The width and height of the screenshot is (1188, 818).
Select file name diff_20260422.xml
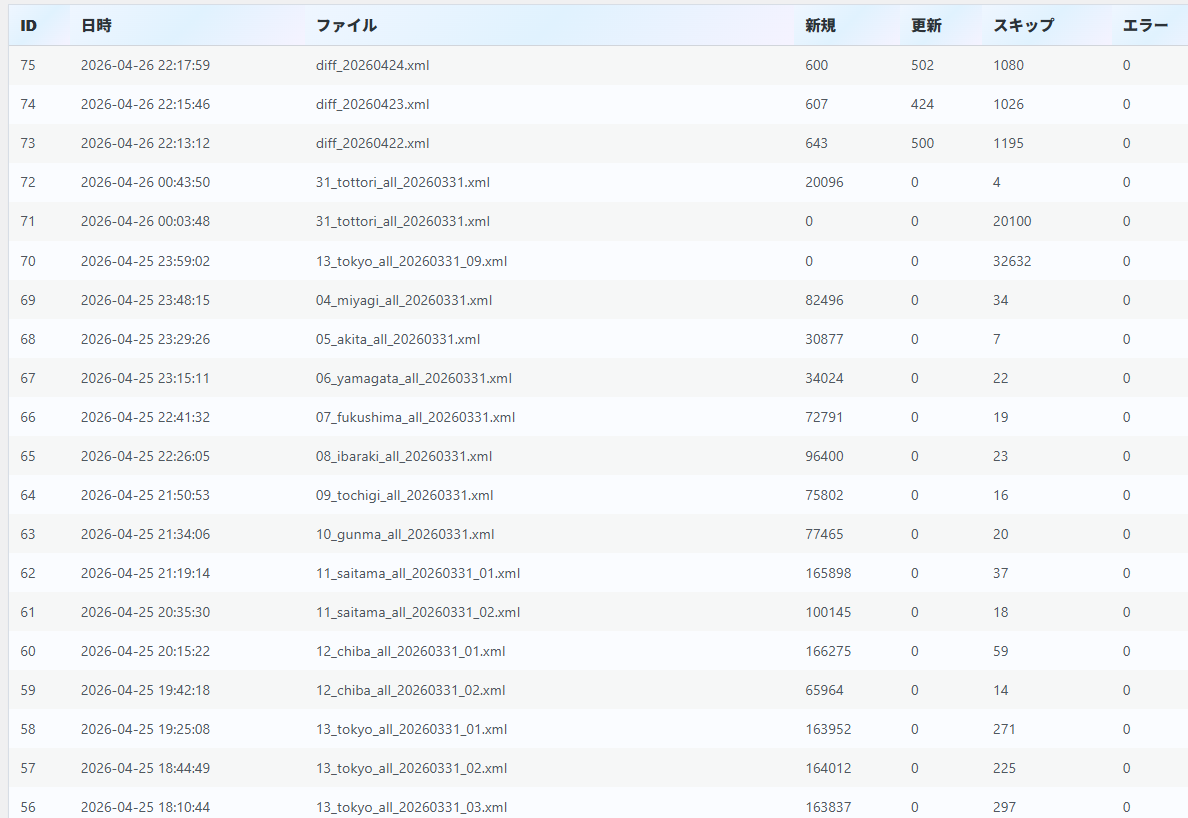pyautogui.click(x=372, y=143)
